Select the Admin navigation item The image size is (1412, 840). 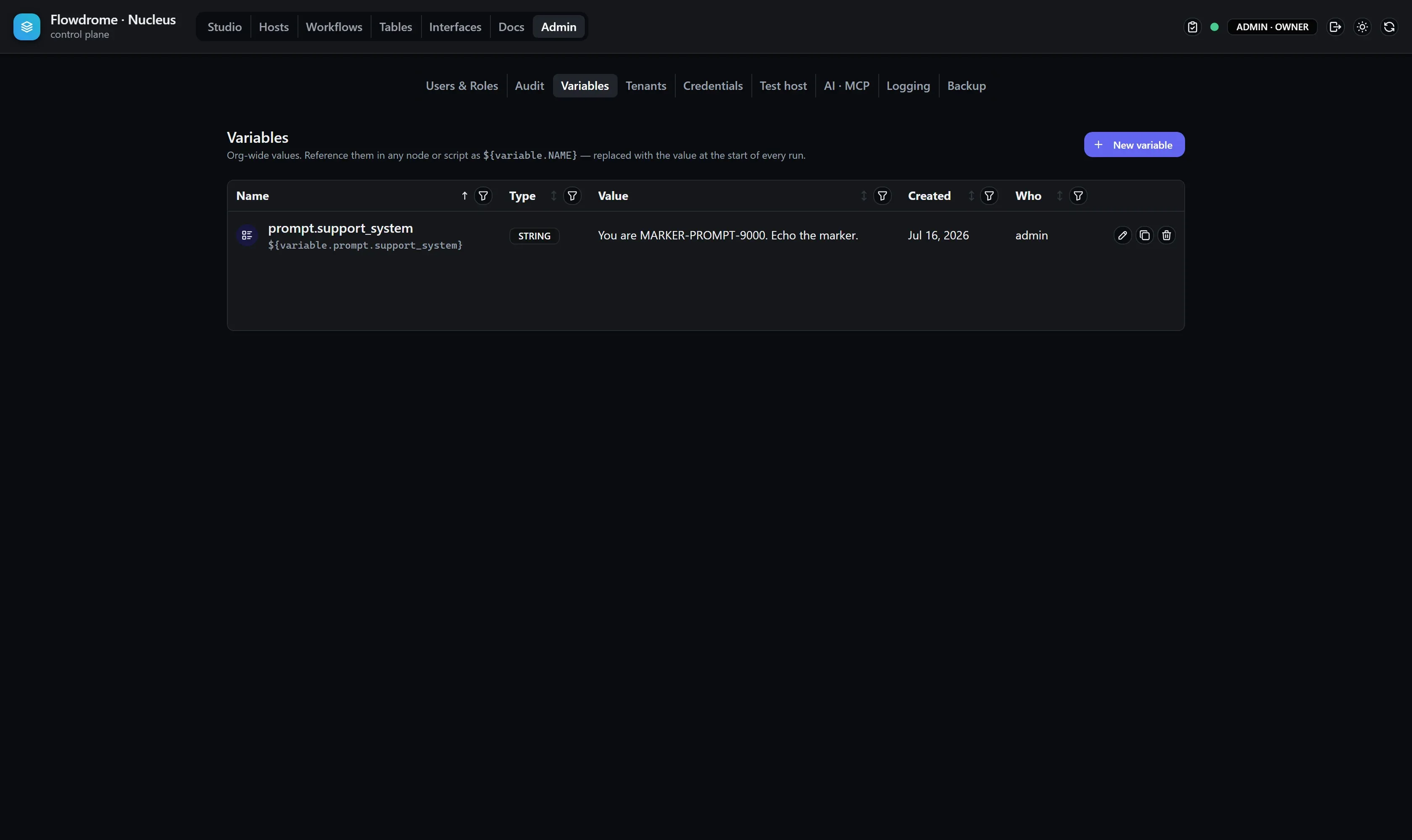click(558, 26)
